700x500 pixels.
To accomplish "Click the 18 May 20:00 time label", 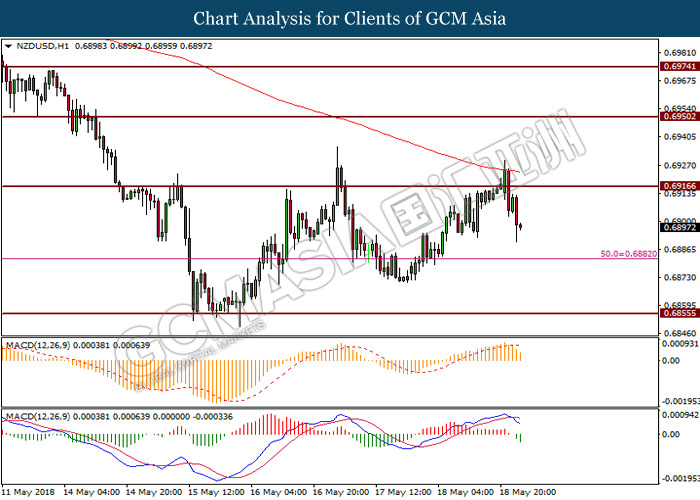I will (528, 492).
